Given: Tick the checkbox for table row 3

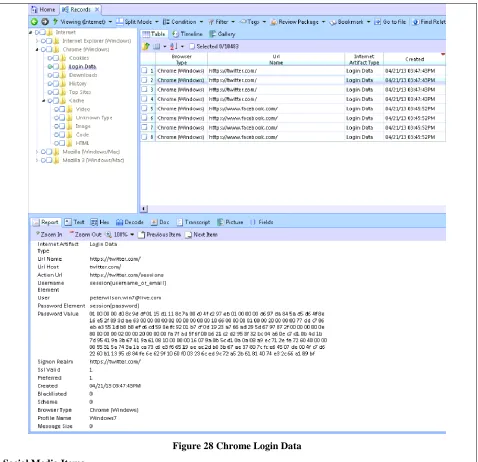Looking at the screenshot, I should [144, 89].
